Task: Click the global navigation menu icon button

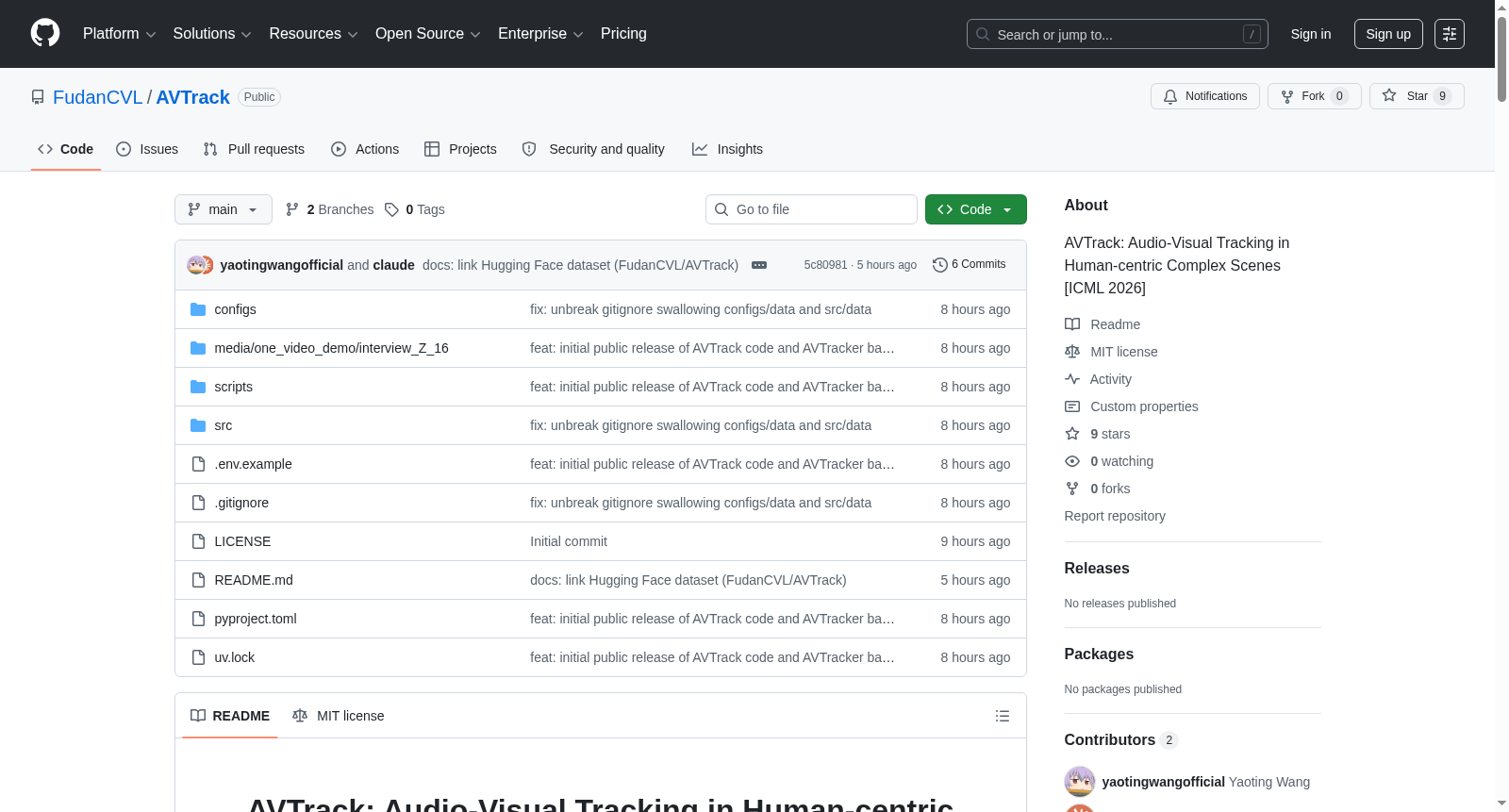Action: [1450, 34]
